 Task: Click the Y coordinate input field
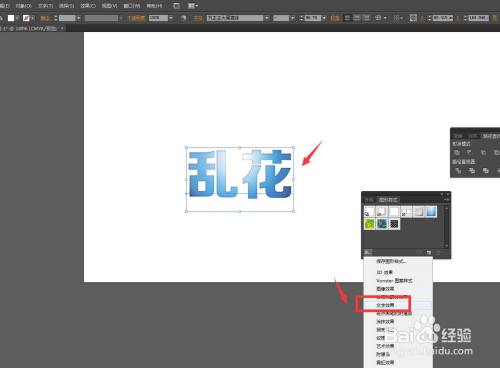coord(479,18)
